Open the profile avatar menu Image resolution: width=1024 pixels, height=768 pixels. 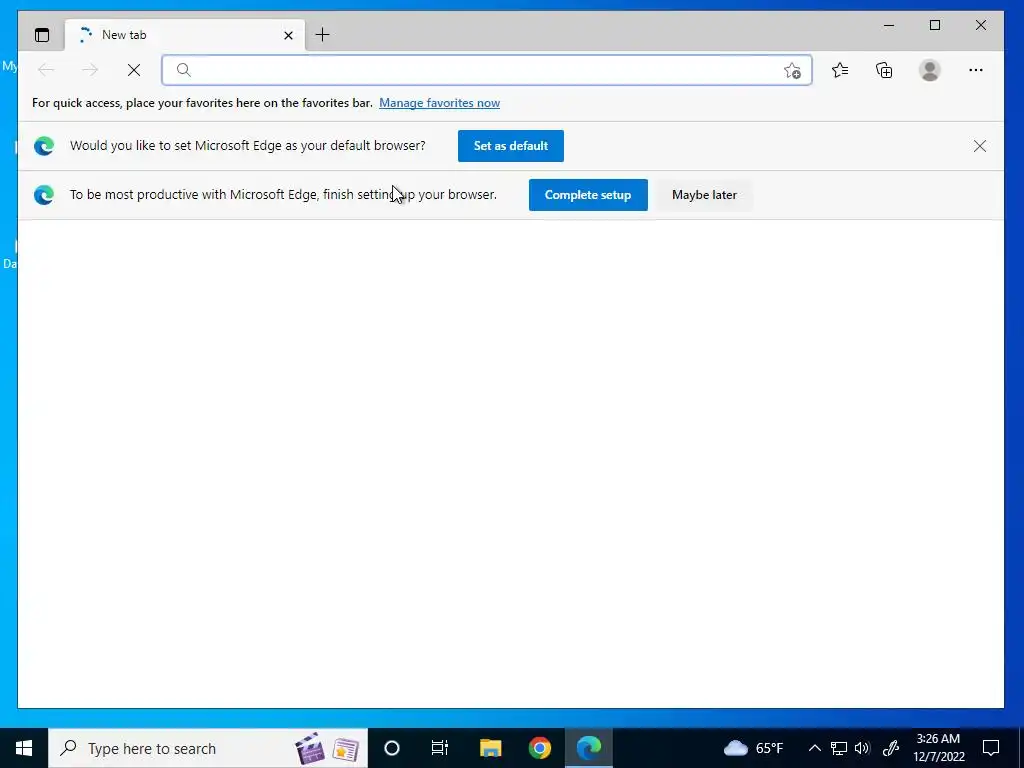pyautogui.click(x=929, y=70)
